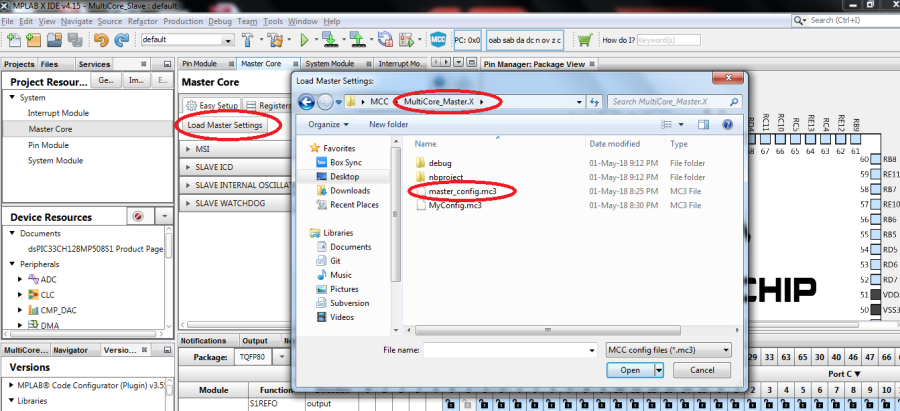Click the File name input field
The height and width of the screenshot is (411, 900).
click(x=508, y=350)
